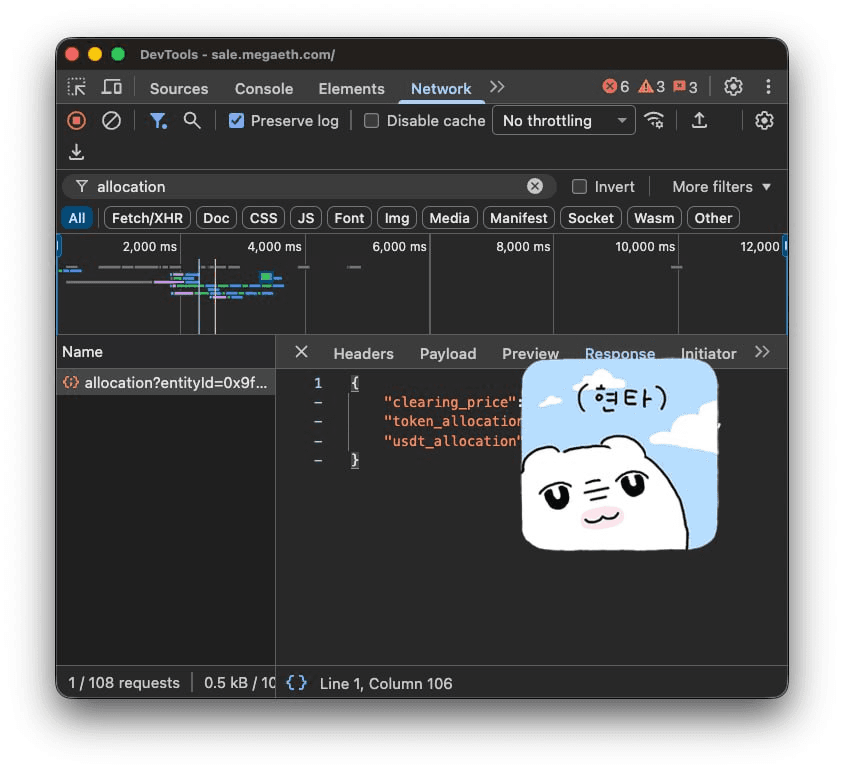
Task: Clear the network log
Action: click(x=112, y=120)
